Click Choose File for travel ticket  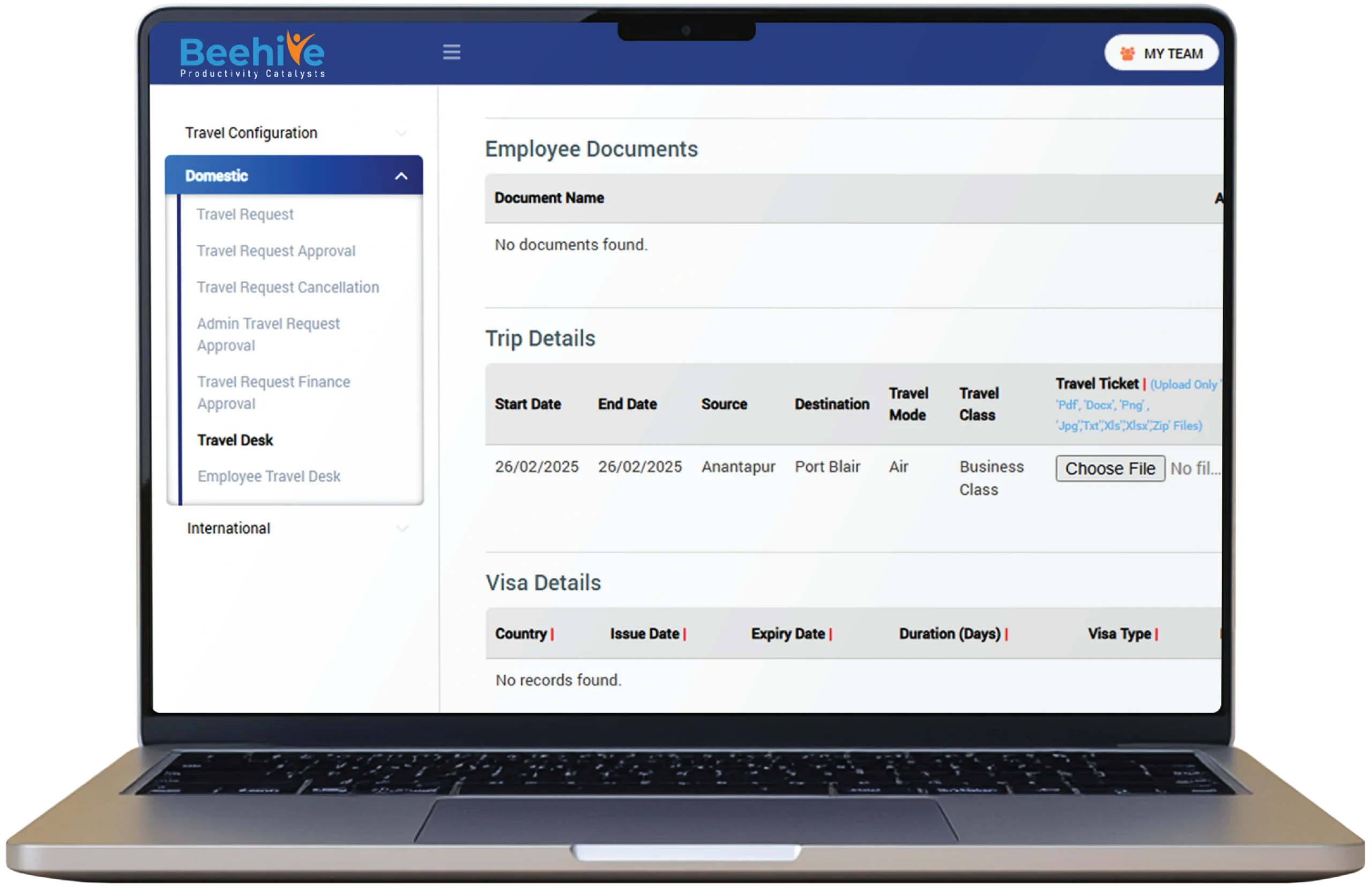1110,469
